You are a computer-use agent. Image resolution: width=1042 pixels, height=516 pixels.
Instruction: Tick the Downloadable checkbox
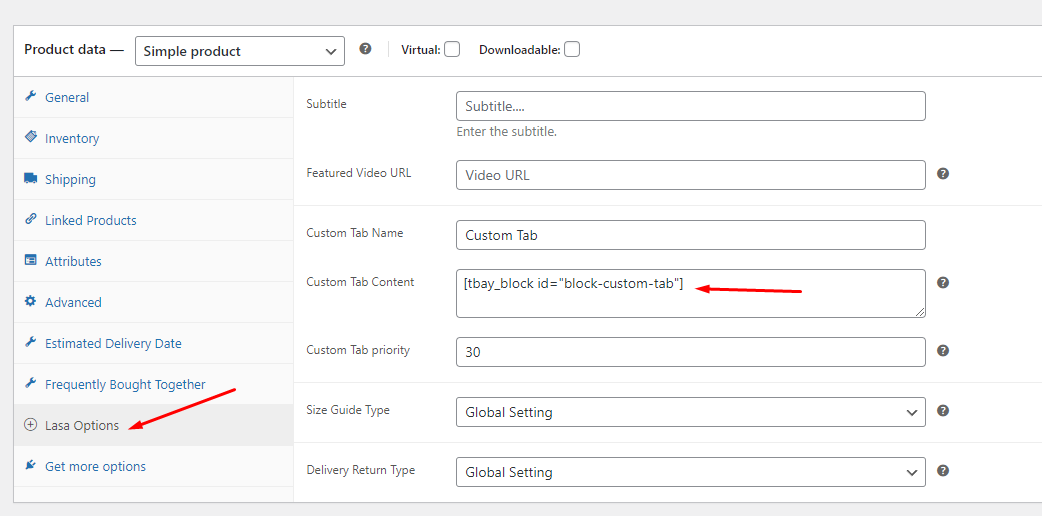coord(572,49)
